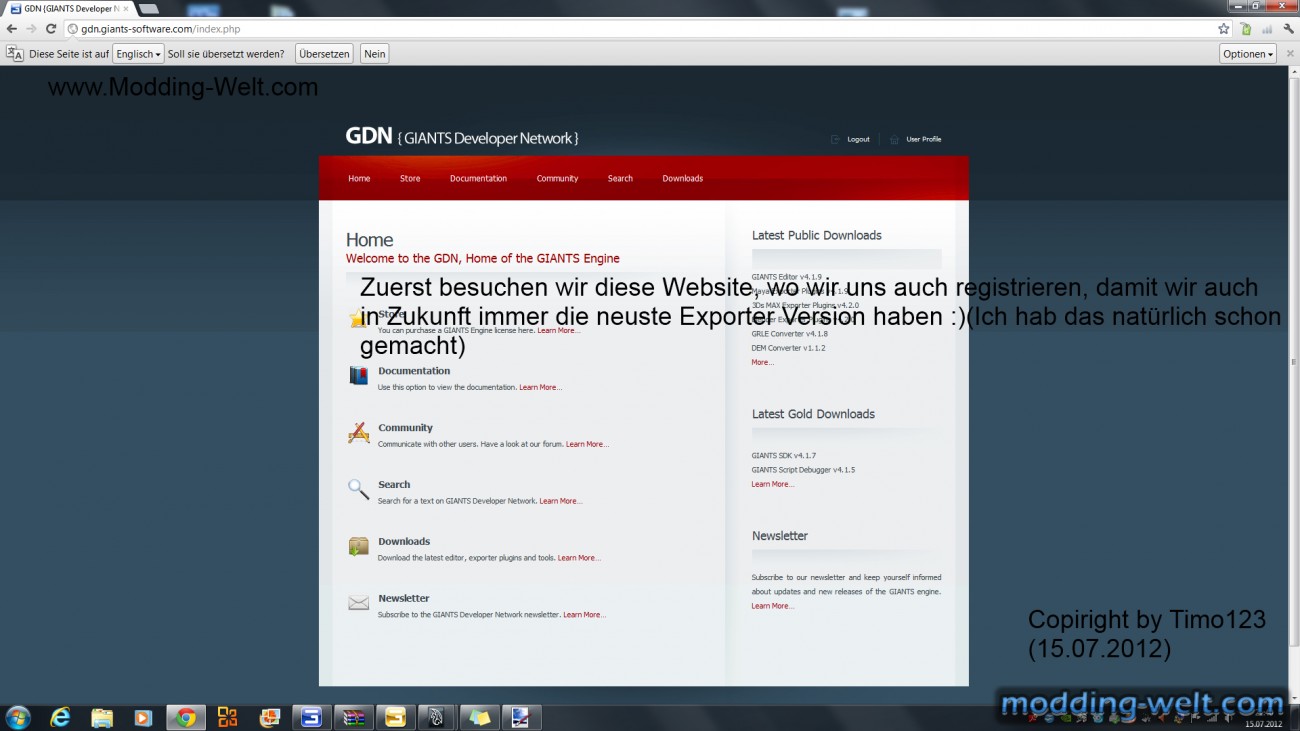
Task: Open the Store menu item in the red bar
Action: (x=410, y=178)
